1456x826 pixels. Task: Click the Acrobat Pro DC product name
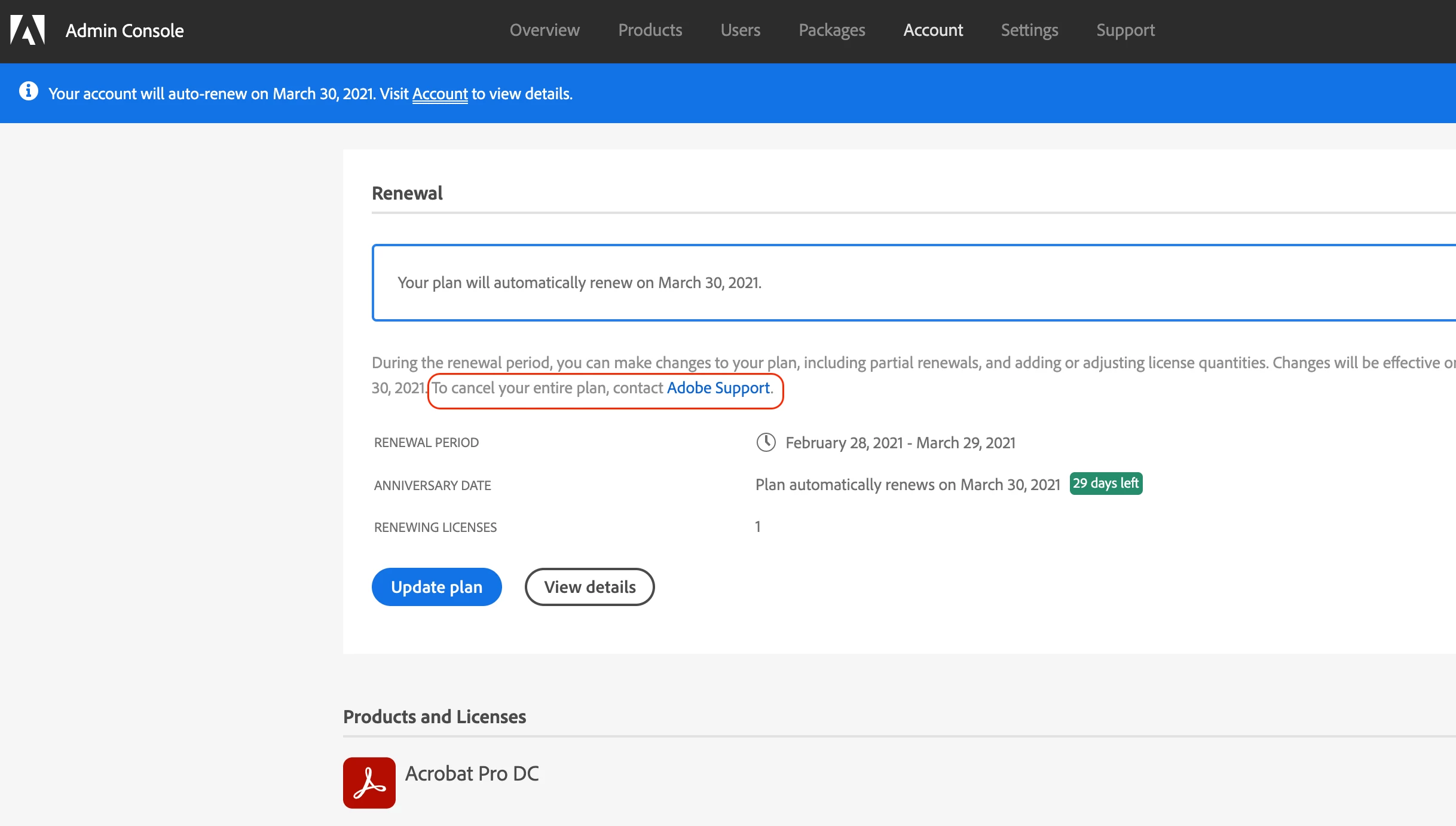point(472,773)
